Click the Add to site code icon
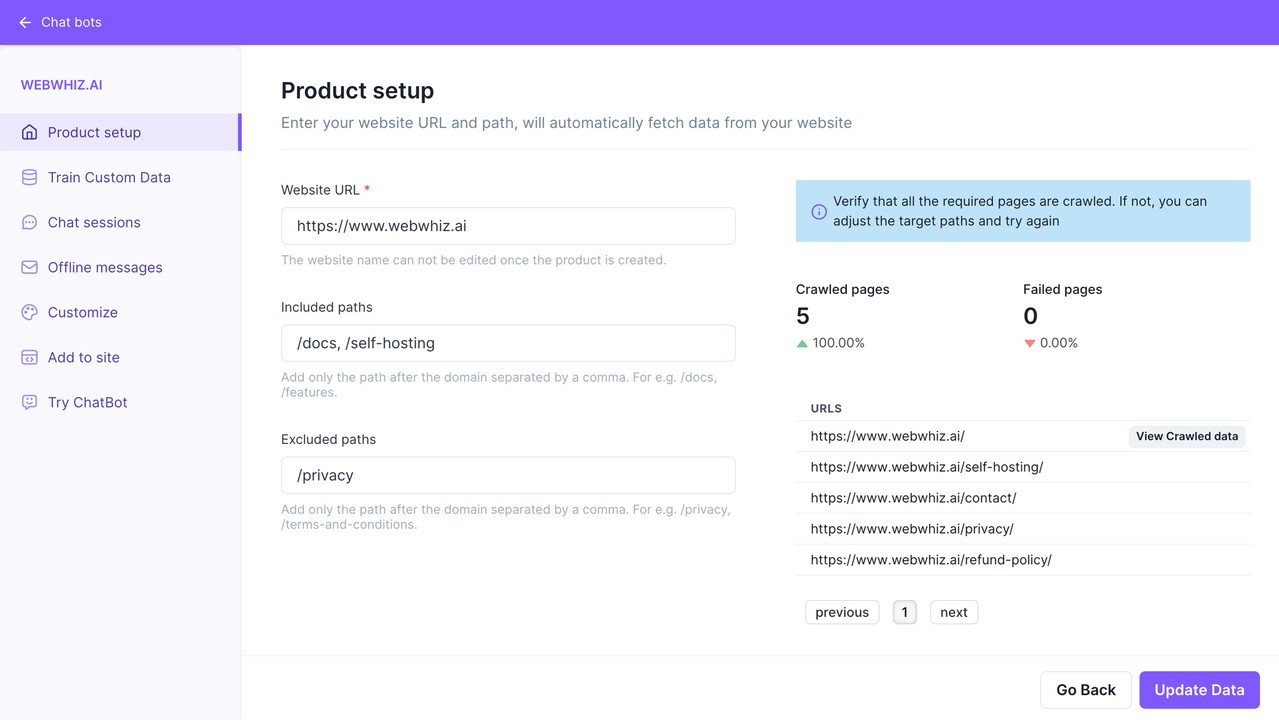The width and height of the screenshot is (1279, 720). pos(29,357)
